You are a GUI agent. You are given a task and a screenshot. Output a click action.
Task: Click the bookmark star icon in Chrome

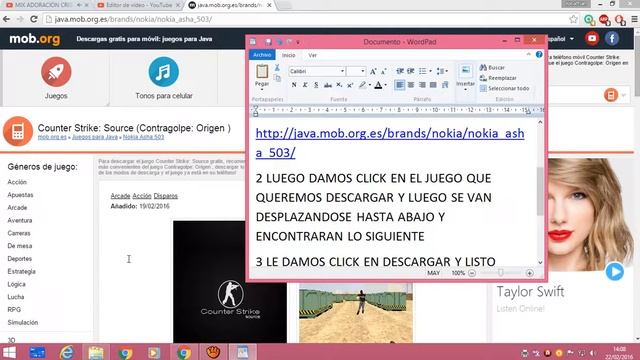click(573, 19)
